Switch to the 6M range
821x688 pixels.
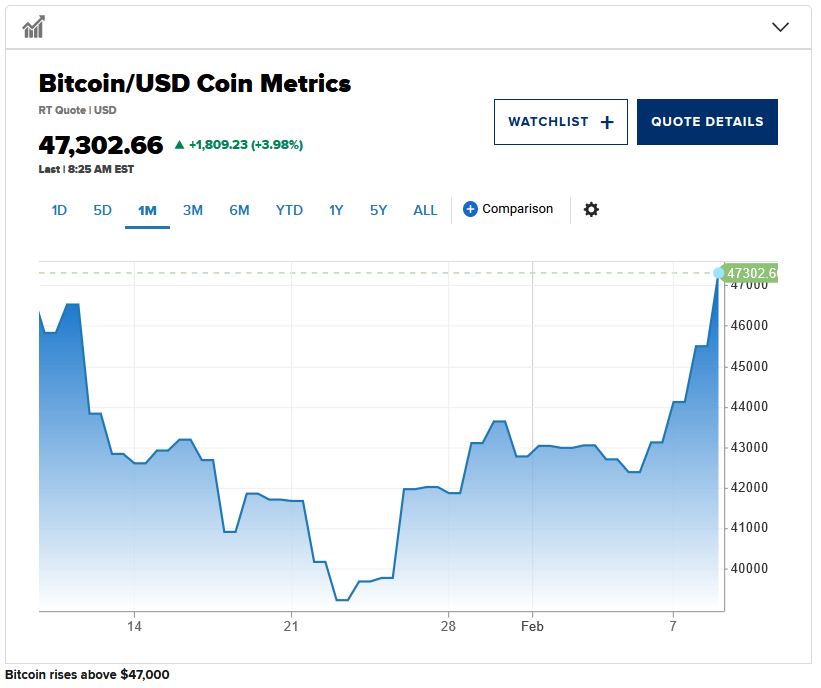(239, 210)
